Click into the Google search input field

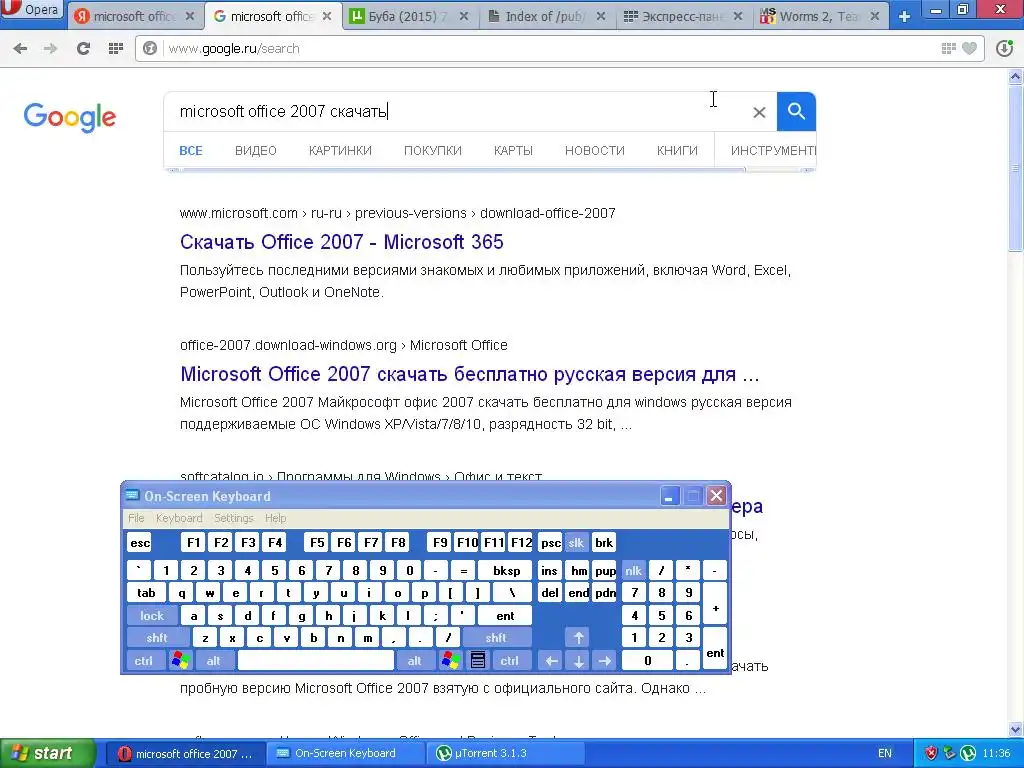click(457, 112)
